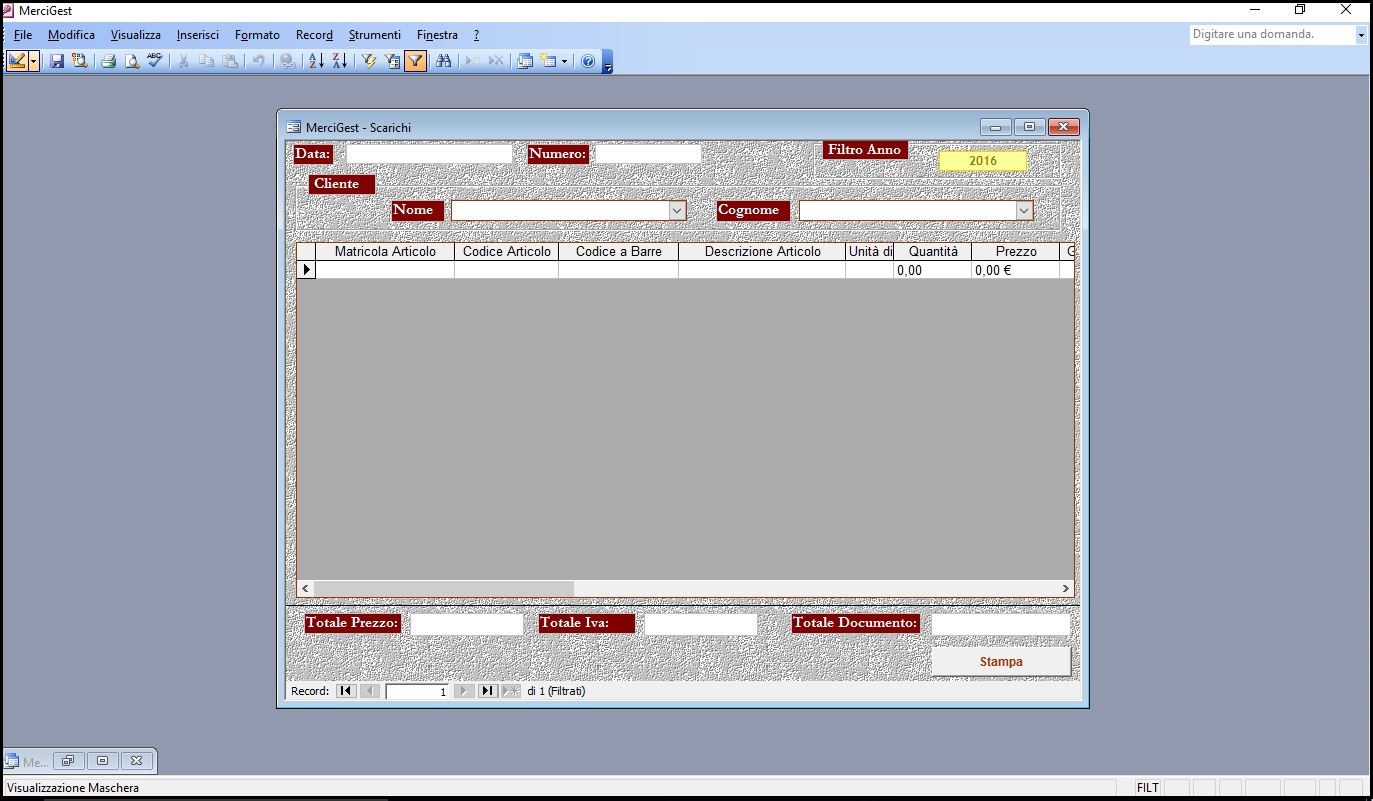Viewport: 1373px width, 801px height.
Task: Open the Nome customer dropdown
Action: pyautogui.click(x=678, y=210)
